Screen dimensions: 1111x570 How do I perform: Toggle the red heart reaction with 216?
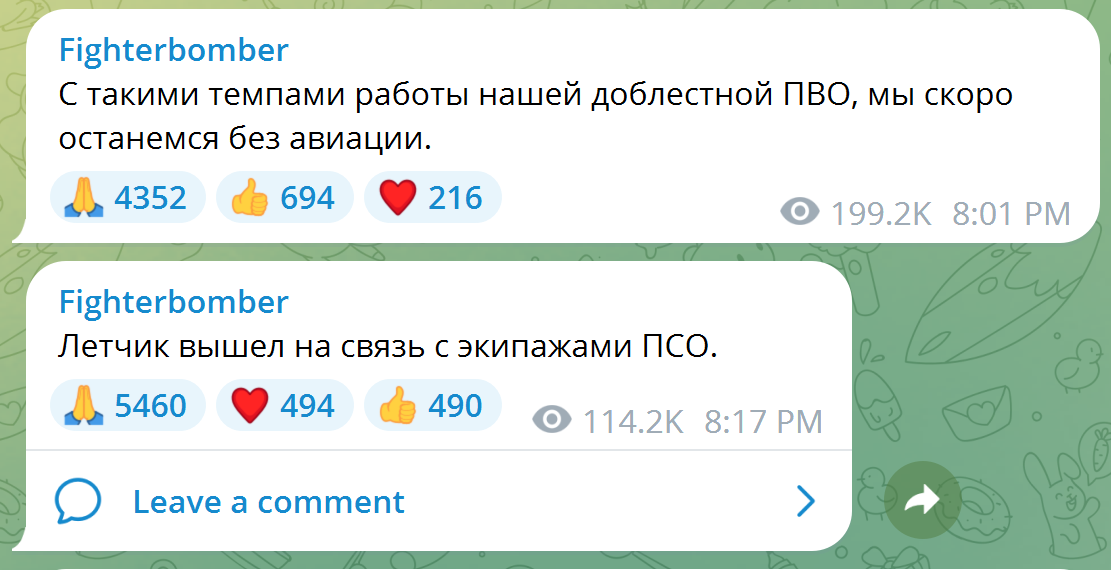[x=432, y=198]
